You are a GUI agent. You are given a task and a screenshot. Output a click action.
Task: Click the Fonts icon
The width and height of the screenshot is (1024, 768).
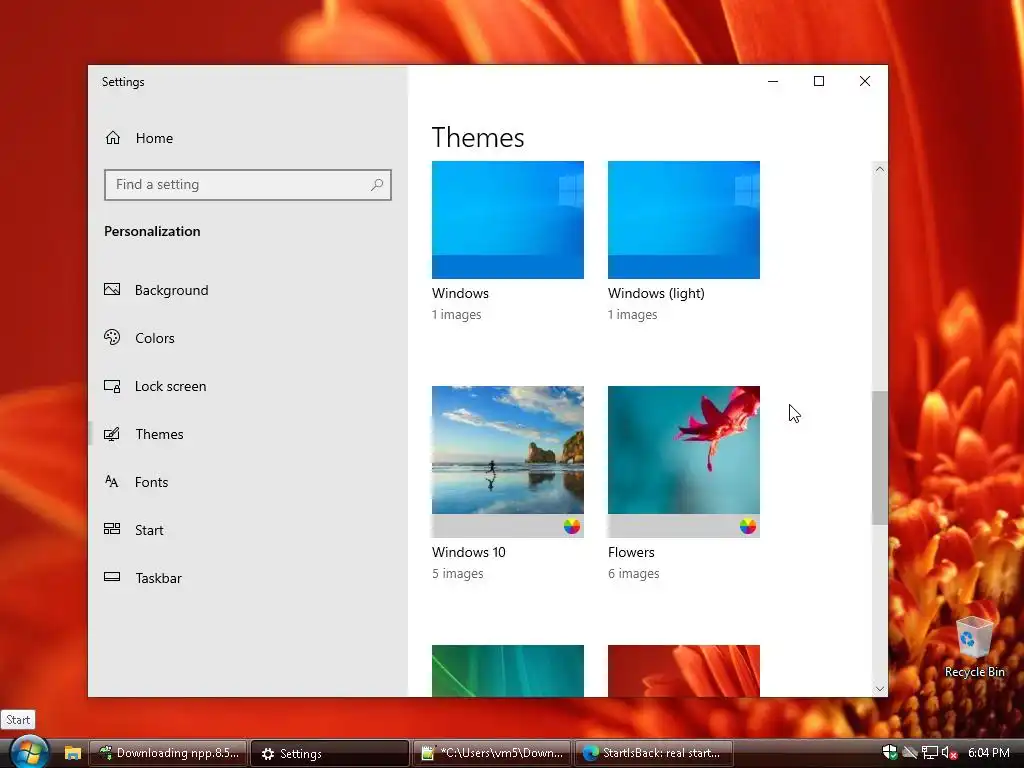click(112, 482)
